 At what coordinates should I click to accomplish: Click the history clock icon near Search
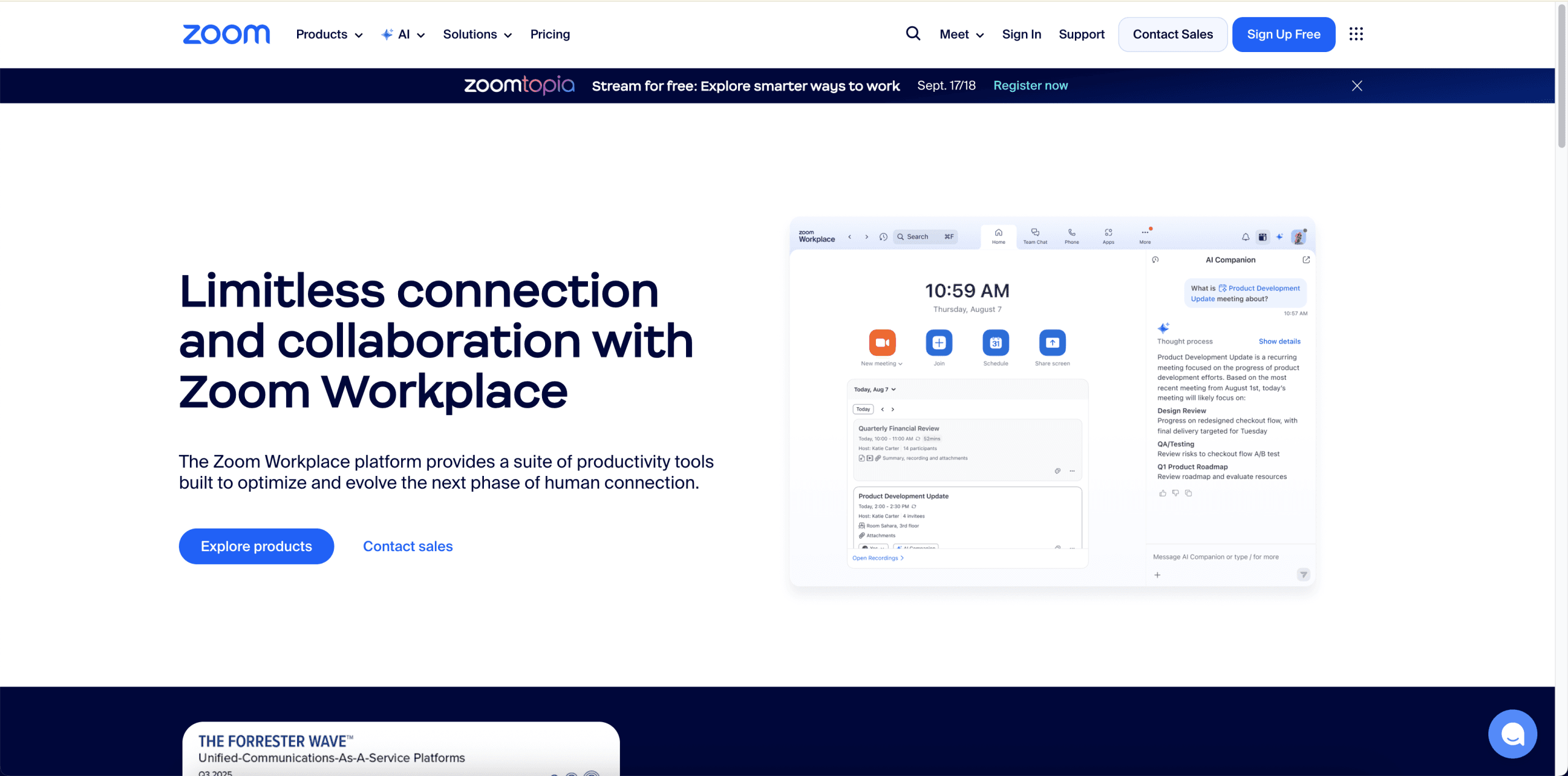click(883, 237)
